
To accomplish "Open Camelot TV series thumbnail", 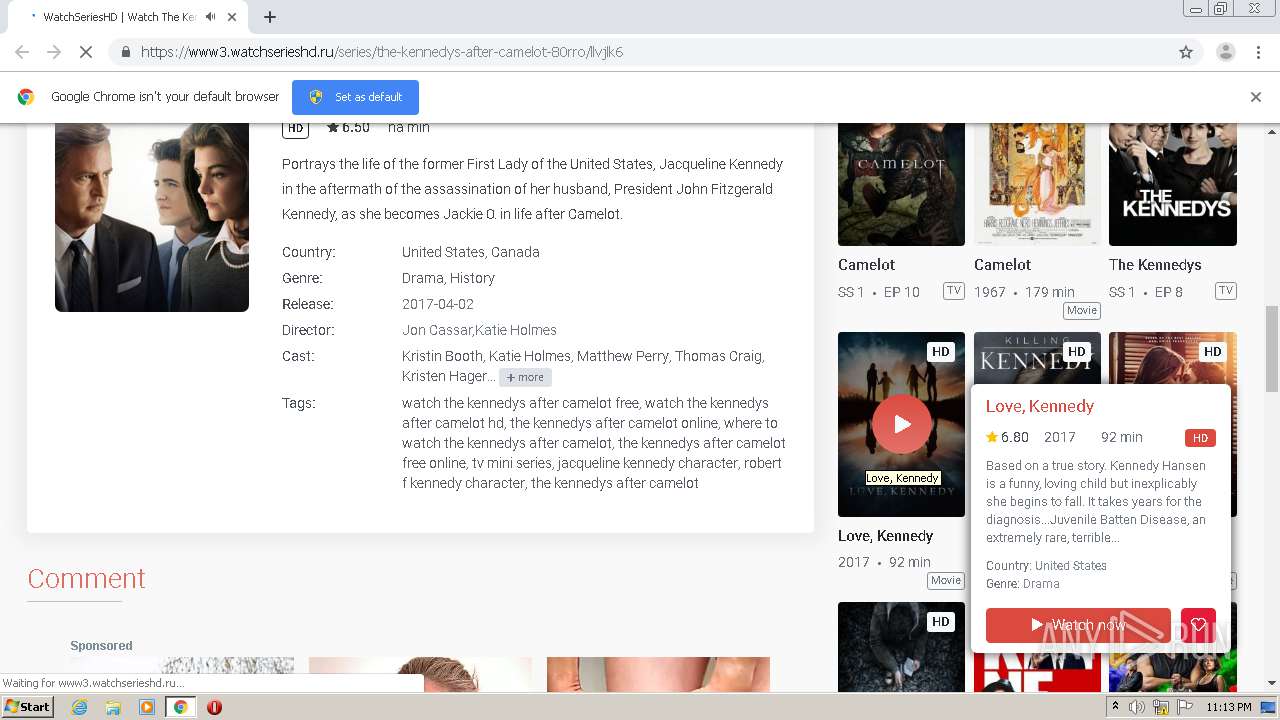I will (x=901, y=184).
